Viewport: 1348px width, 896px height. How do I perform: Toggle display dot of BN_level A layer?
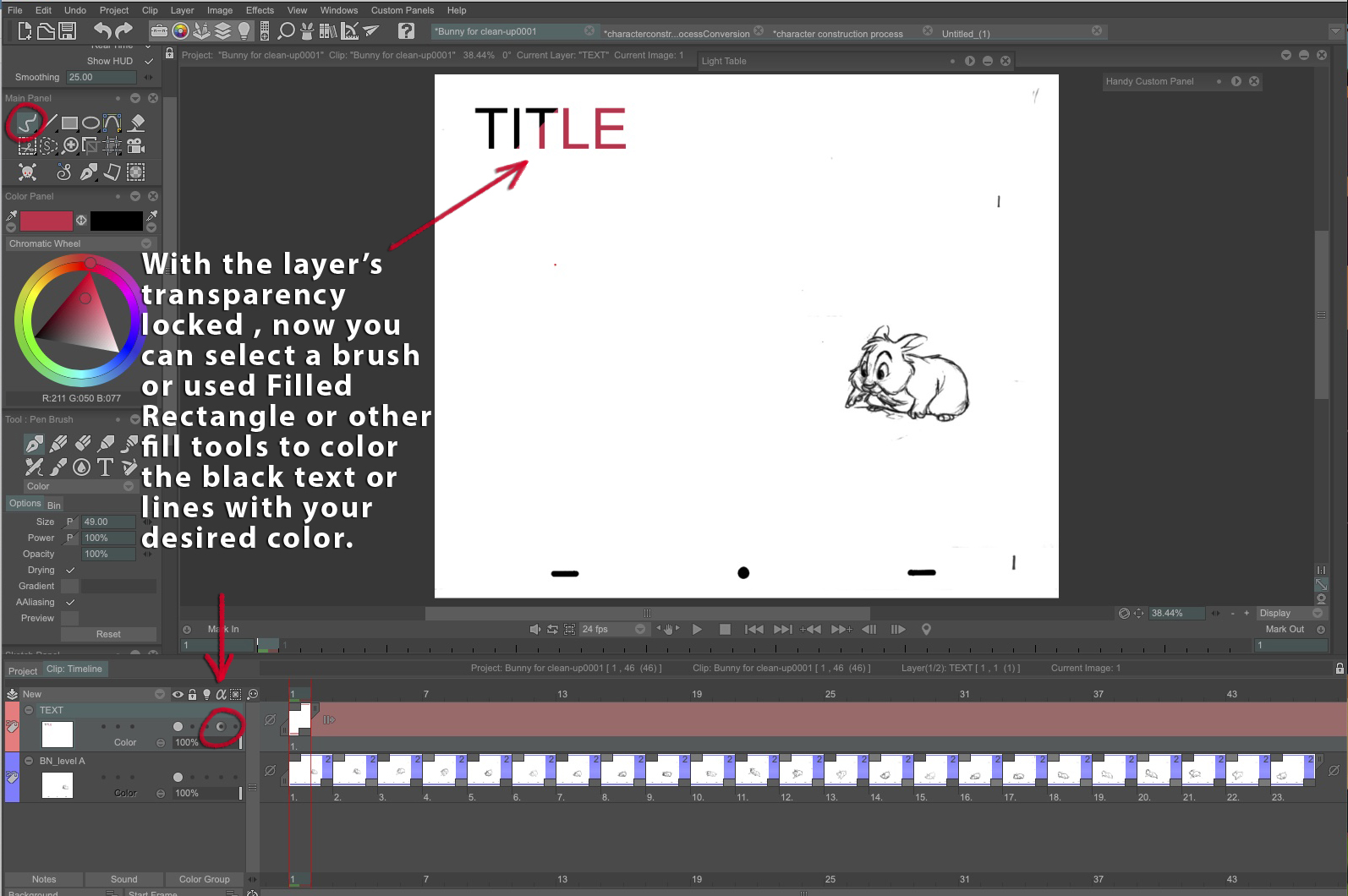pyautogui.click(x=178, y=778)
